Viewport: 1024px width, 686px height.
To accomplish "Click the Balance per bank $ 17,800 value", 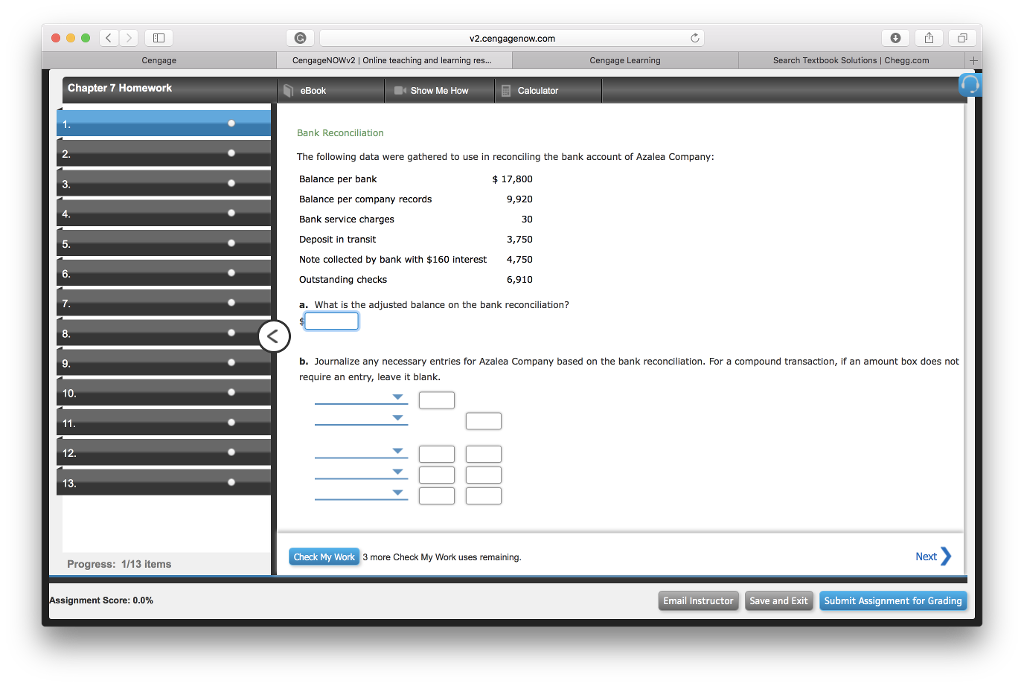I will click(x=512, y=179).
